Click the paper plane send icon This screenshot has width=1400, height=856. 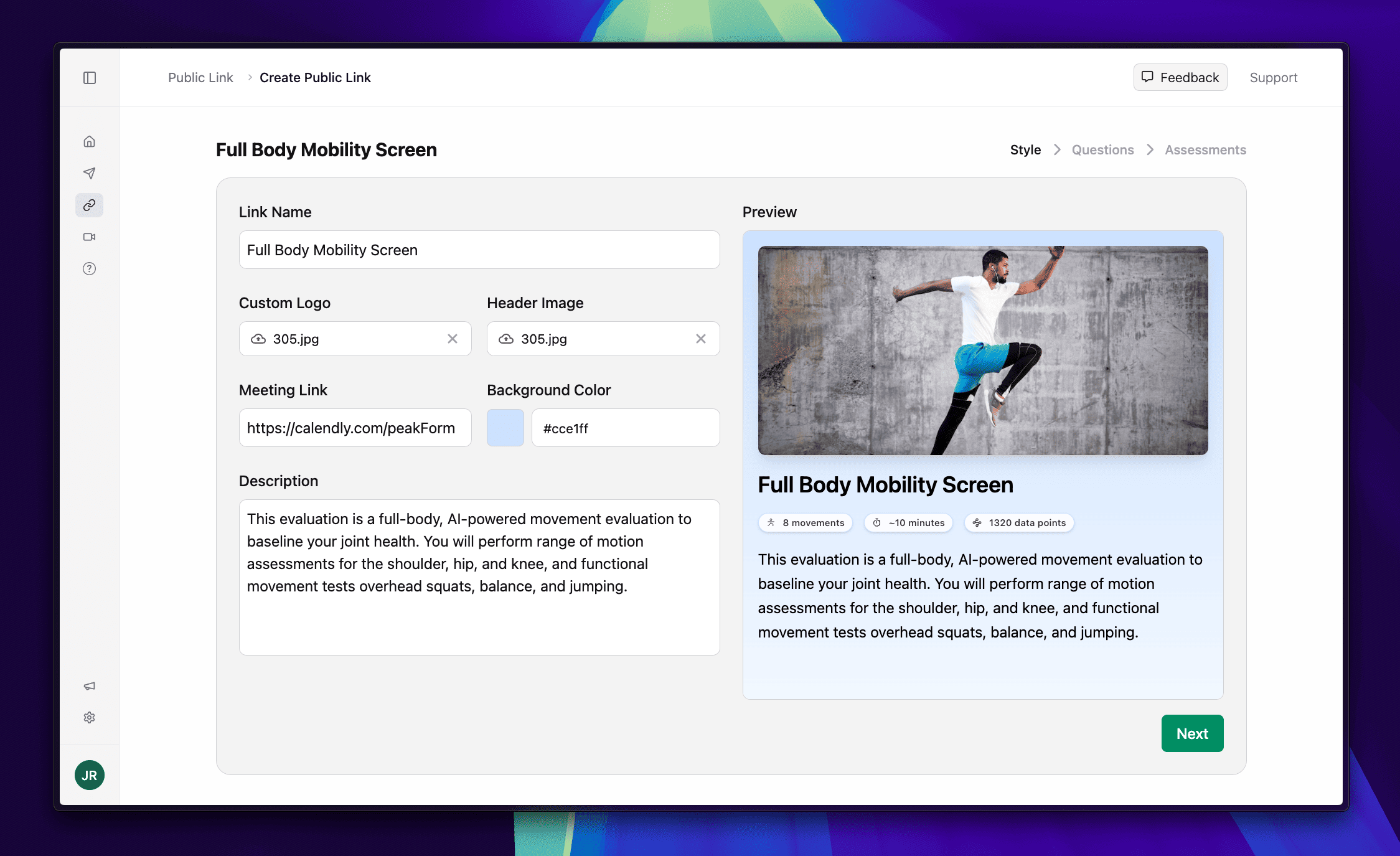pyautogui.click(x=90, y=173)
